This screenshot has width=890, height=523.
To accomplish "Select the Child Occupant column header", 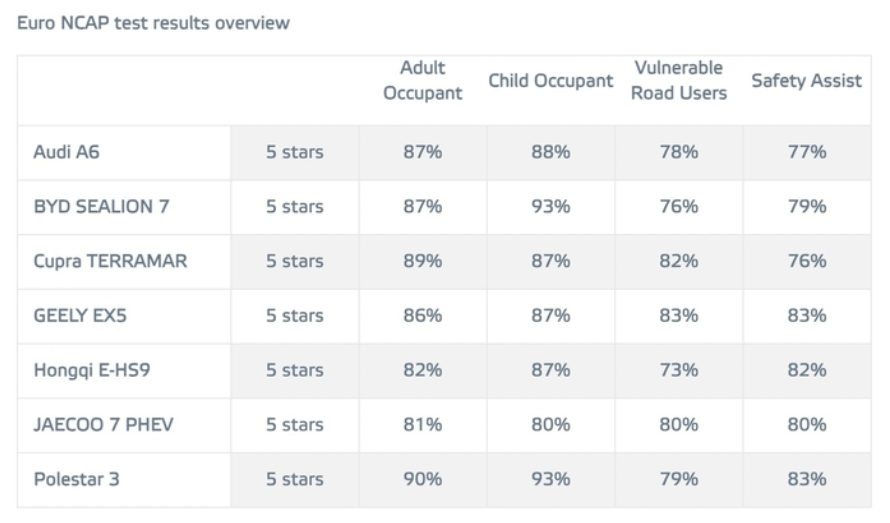I will coord(550,81).
